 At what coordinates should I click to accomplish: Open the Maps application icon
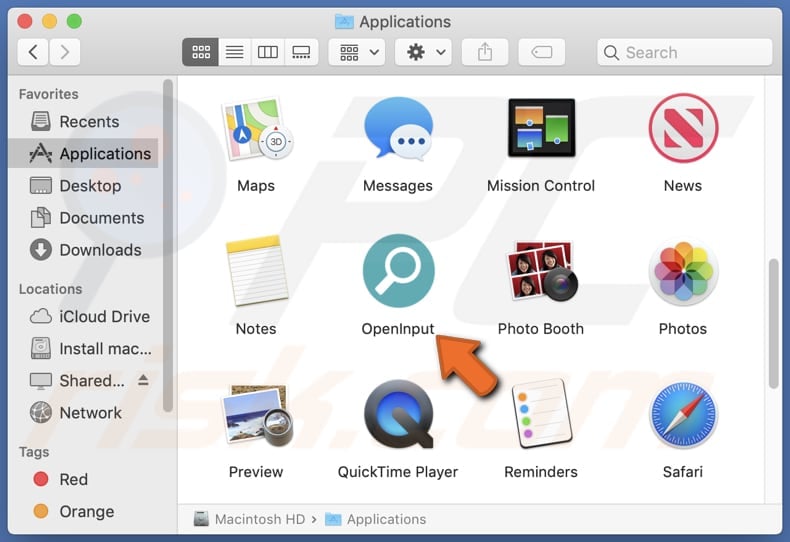[x=256, y=129]
